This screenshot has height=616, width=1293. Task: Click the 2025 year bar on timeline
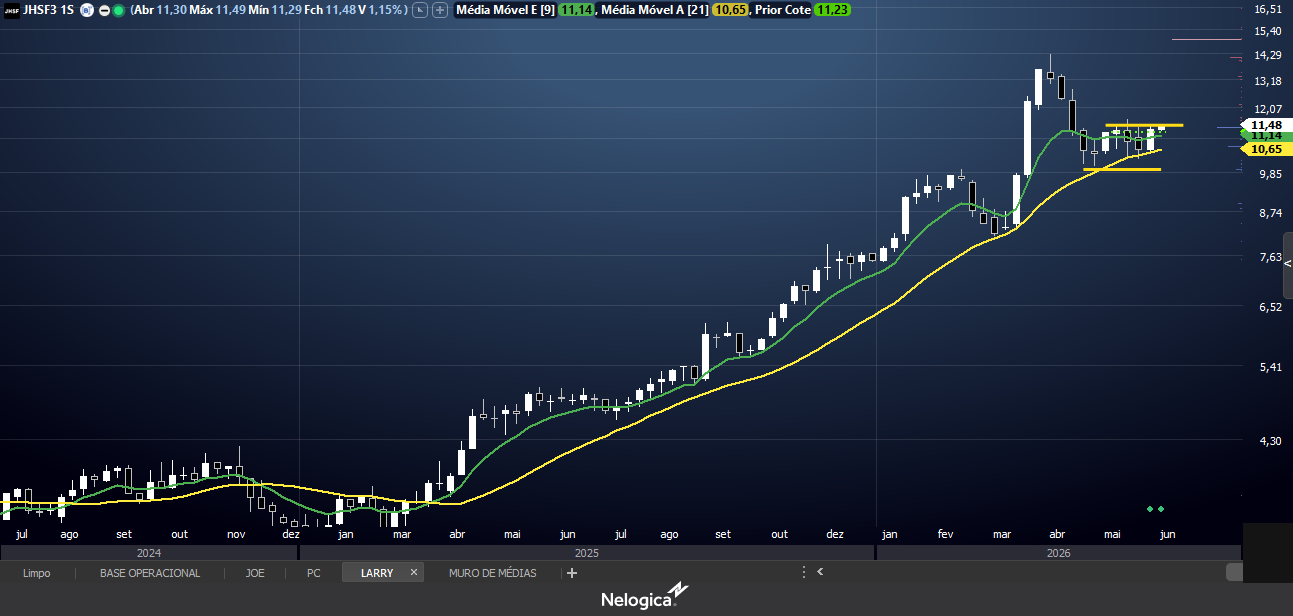pos(587,552)
